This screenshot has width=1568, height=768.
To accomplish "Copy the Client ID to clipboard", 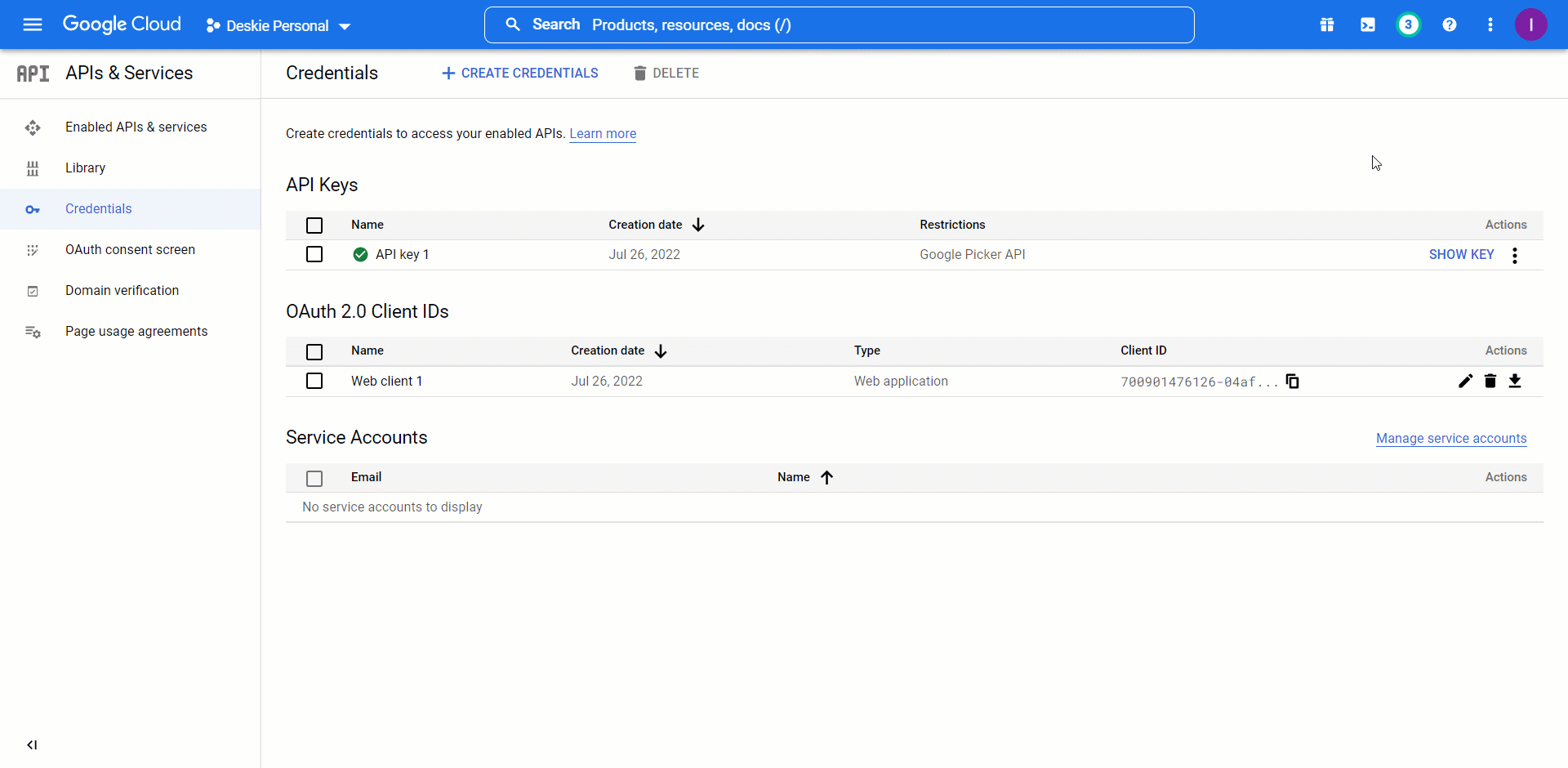I will [x=1293, y=381].
